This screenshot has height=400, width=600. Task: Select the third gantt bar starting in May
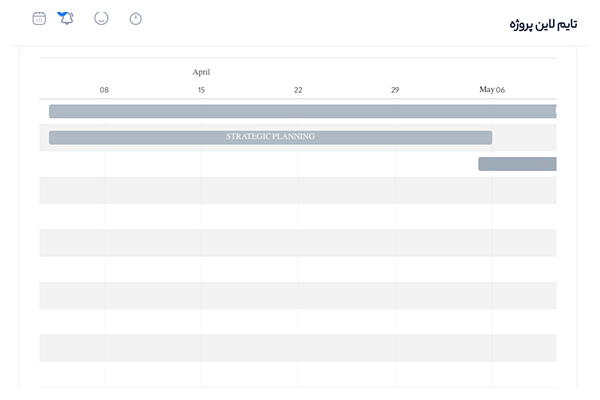click(x=516, y=164)
